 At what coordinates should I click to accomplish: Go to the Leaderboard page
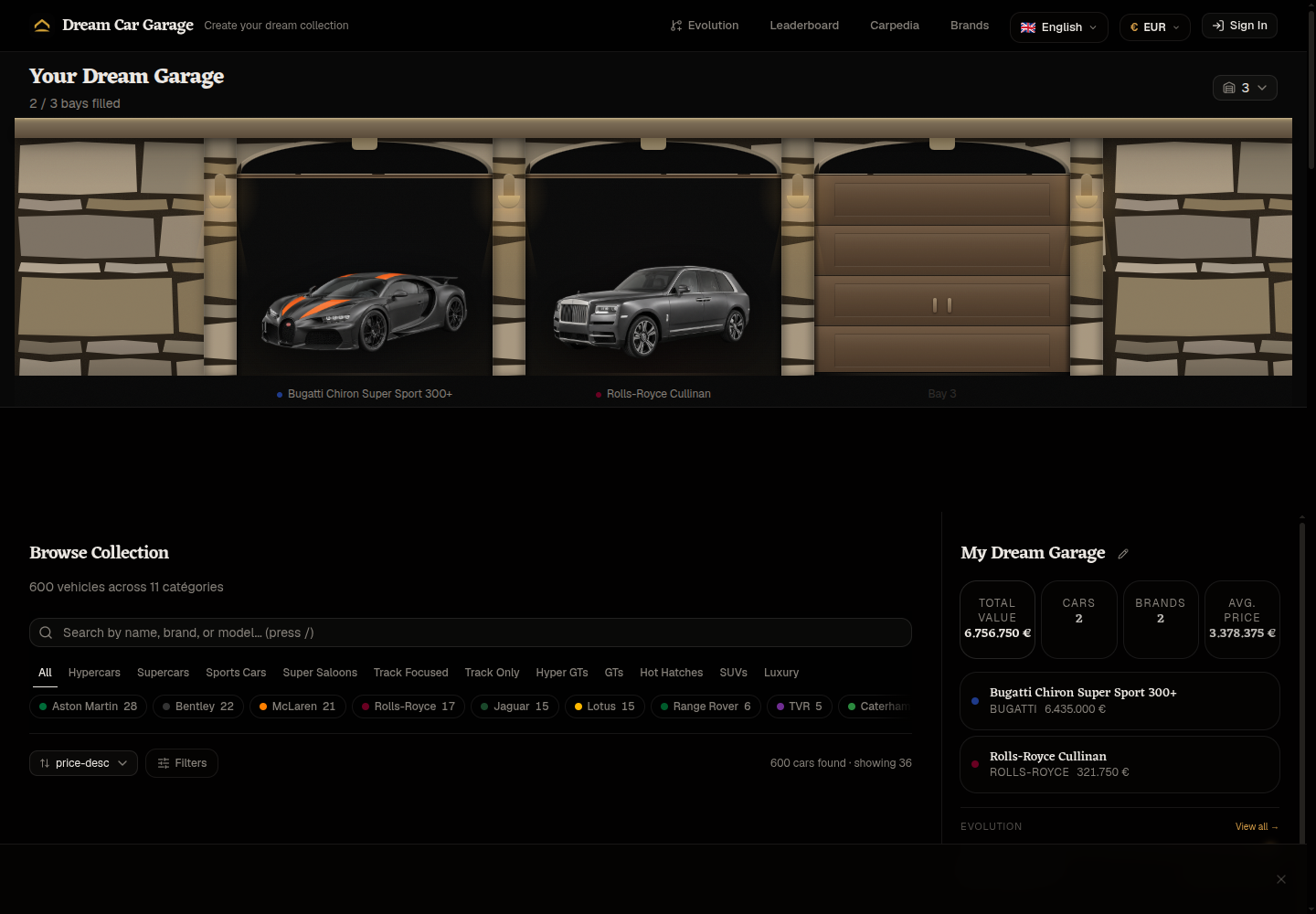coord(804,26)
